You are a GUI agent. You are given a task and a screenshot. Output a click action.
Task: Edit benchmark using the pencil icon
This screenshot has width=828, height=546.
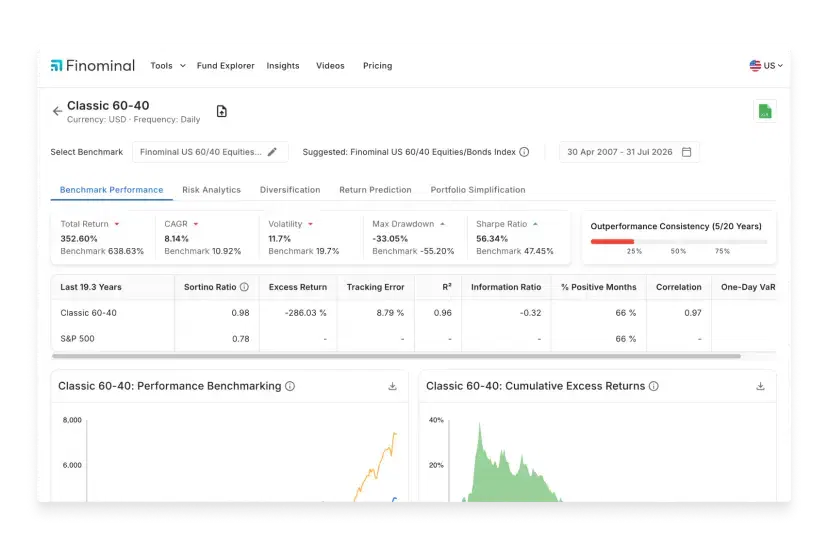tap(272, 152)
